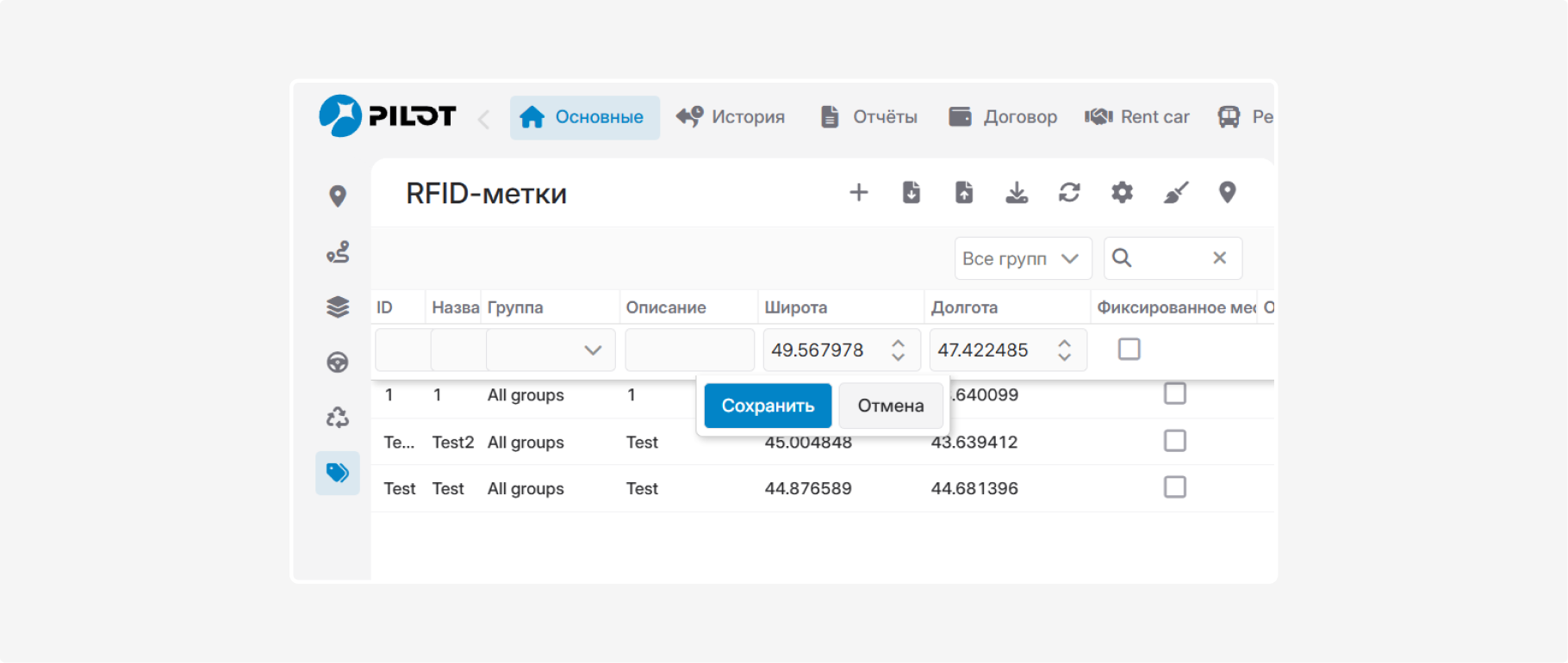The height and width of the screenshot is (663, 1568).
Task: Open the Все групп dropdown
Action: 1023,258
